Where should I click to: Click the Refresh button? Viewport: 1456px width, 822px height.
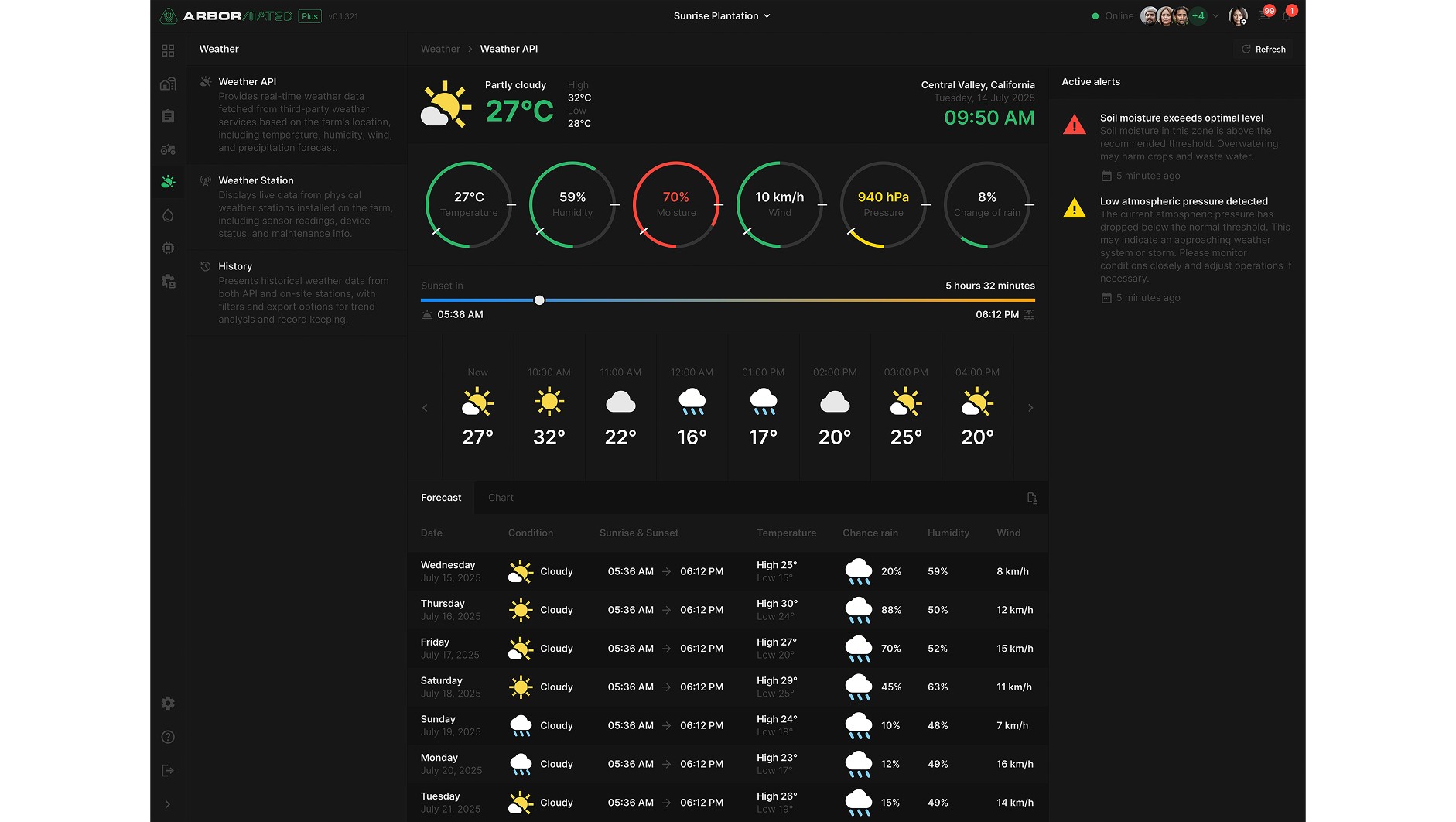click(1263, 49)
